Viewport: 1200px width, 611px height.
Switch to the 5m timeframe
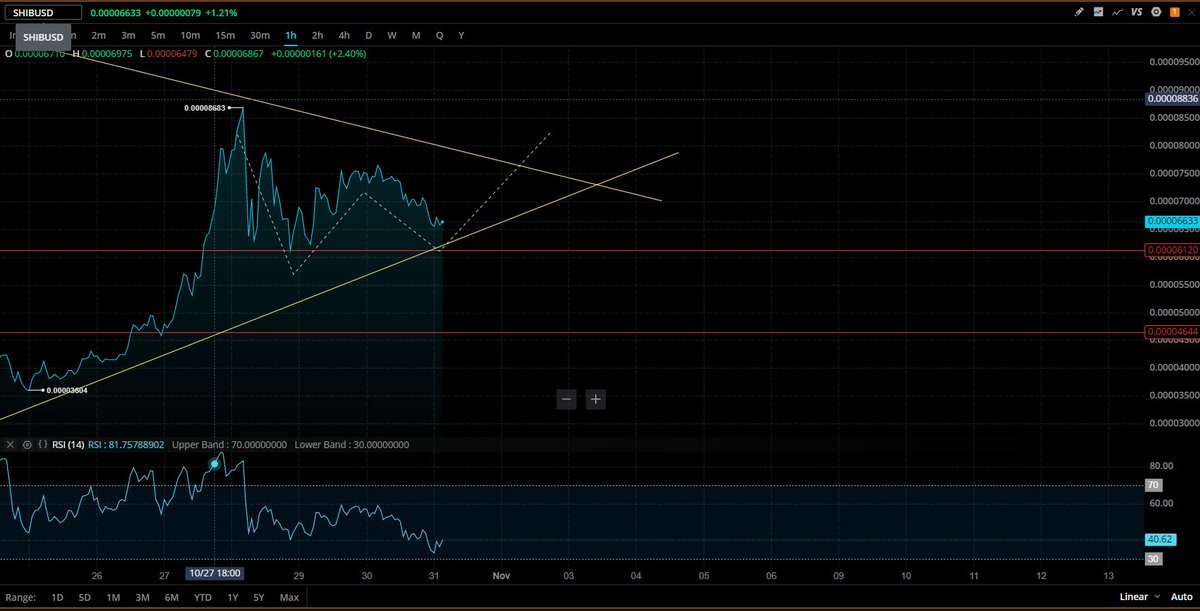(x=158, y=35)
